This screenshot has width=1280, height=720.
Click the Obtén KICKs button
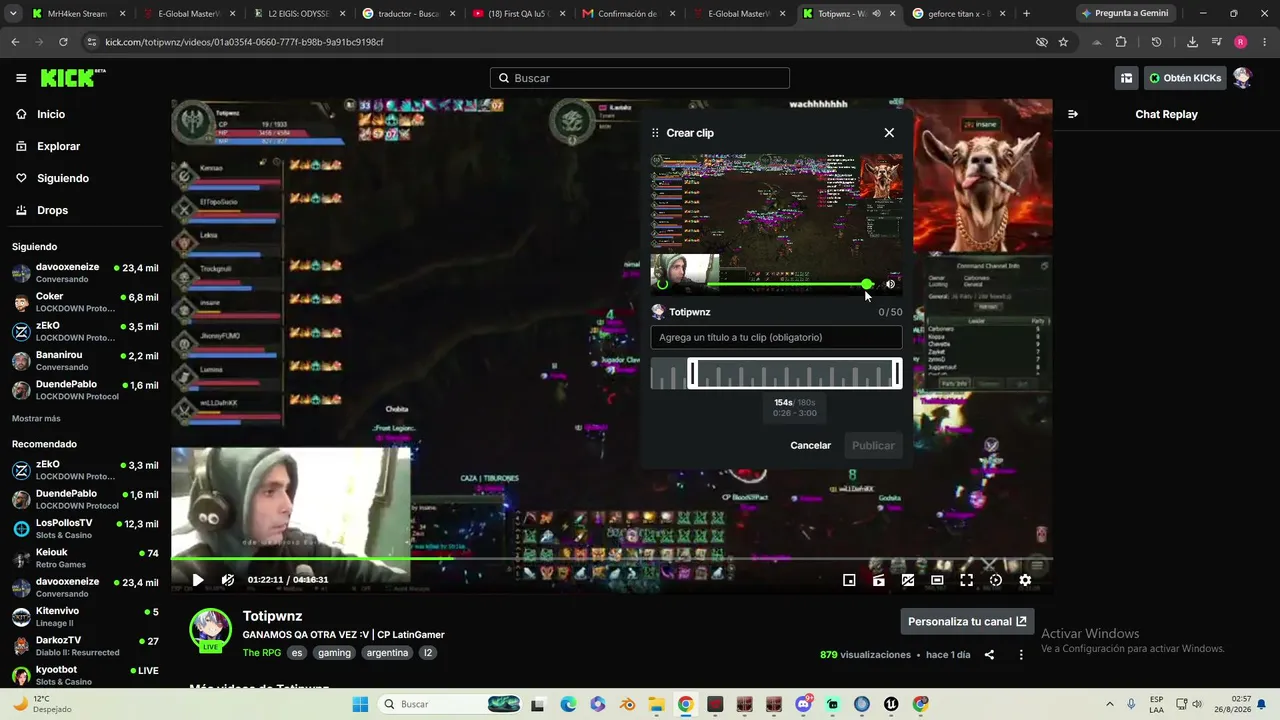tap(1185, 78)
